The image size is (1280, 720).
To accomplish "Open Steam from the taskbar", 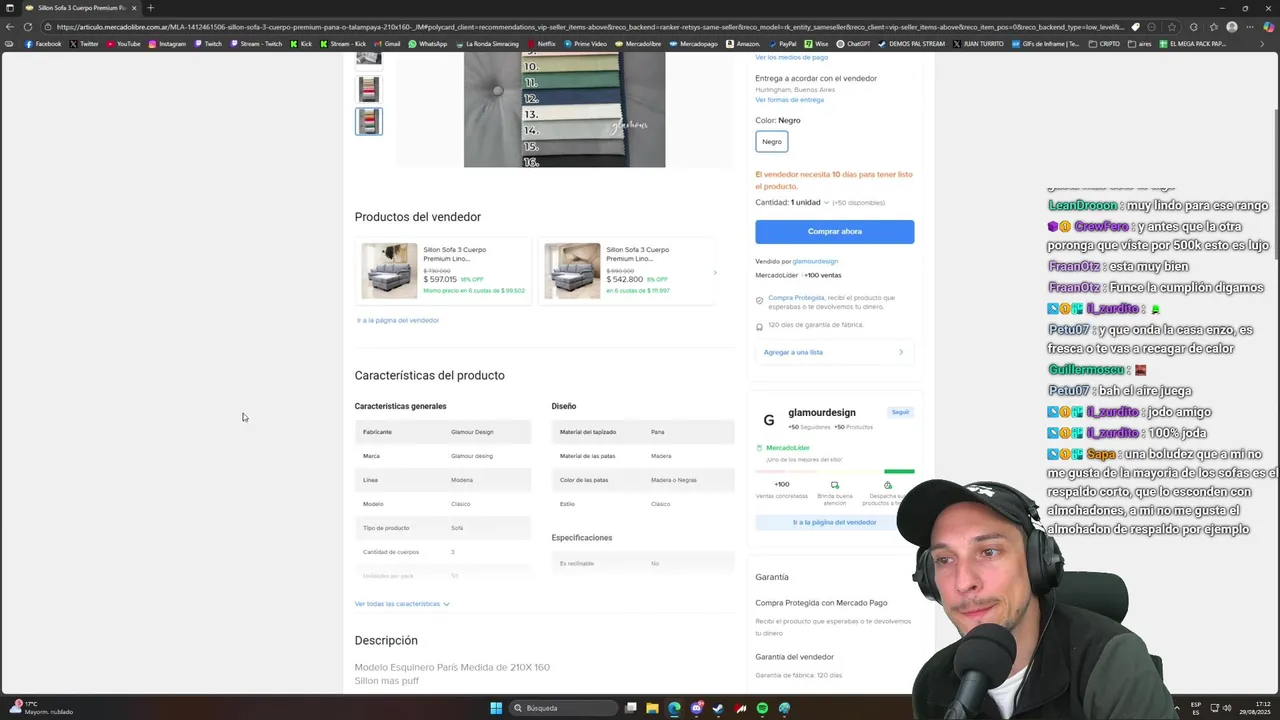I will click(x=718, y=708).
